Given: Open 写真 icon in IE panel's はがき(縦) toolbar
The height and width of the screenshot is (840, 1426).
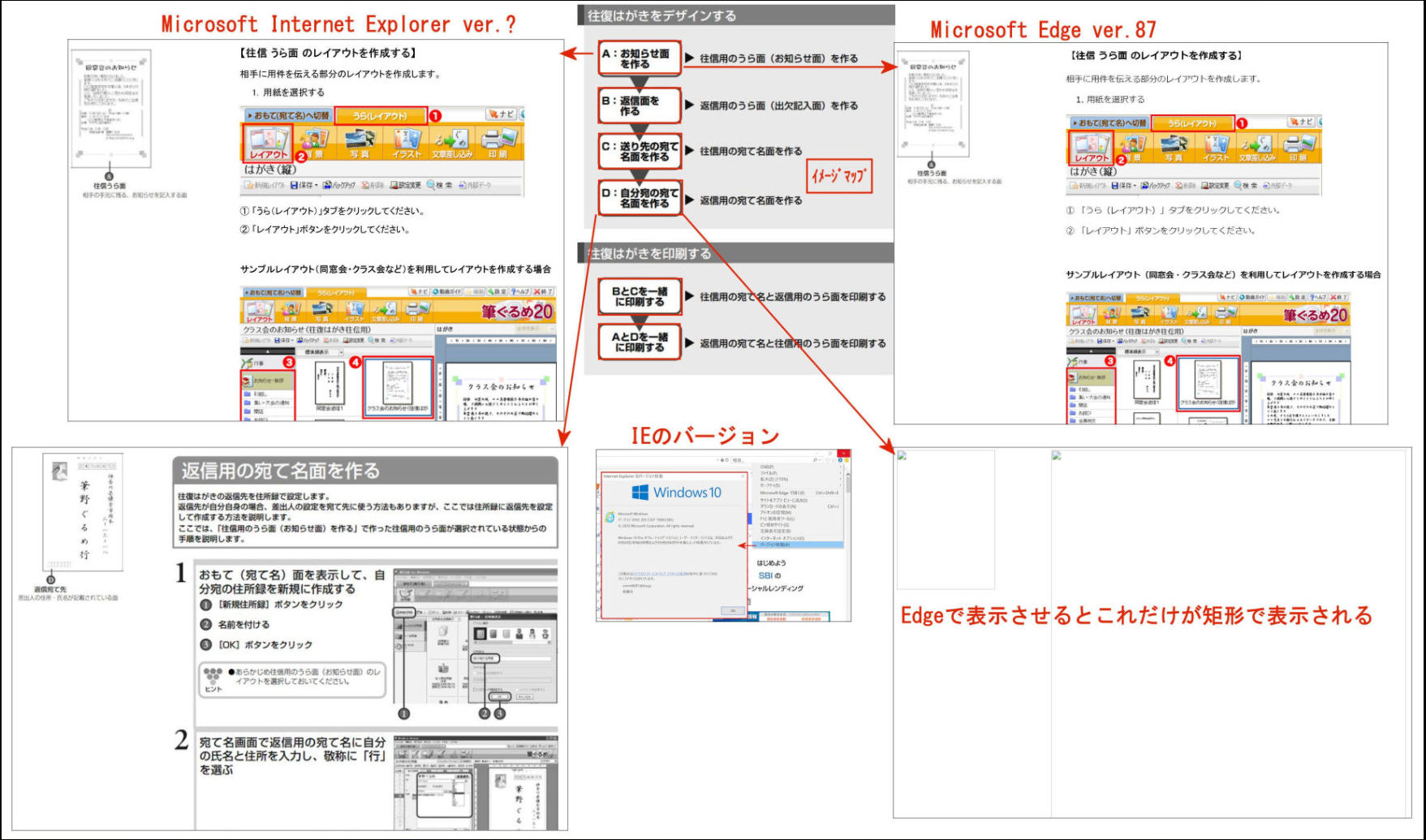Looking at the screenshot, I should (x=359, y=143).
